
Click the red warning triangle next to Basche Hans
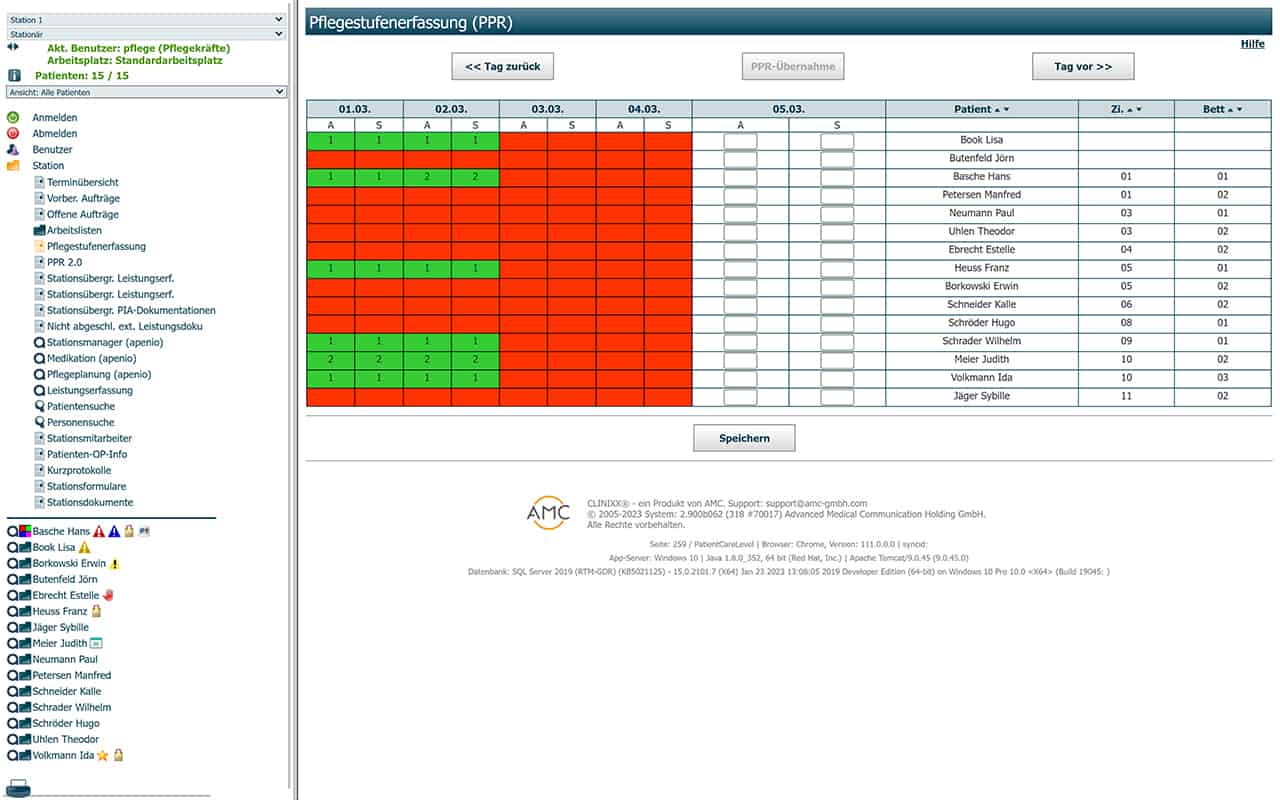[99, 532]
